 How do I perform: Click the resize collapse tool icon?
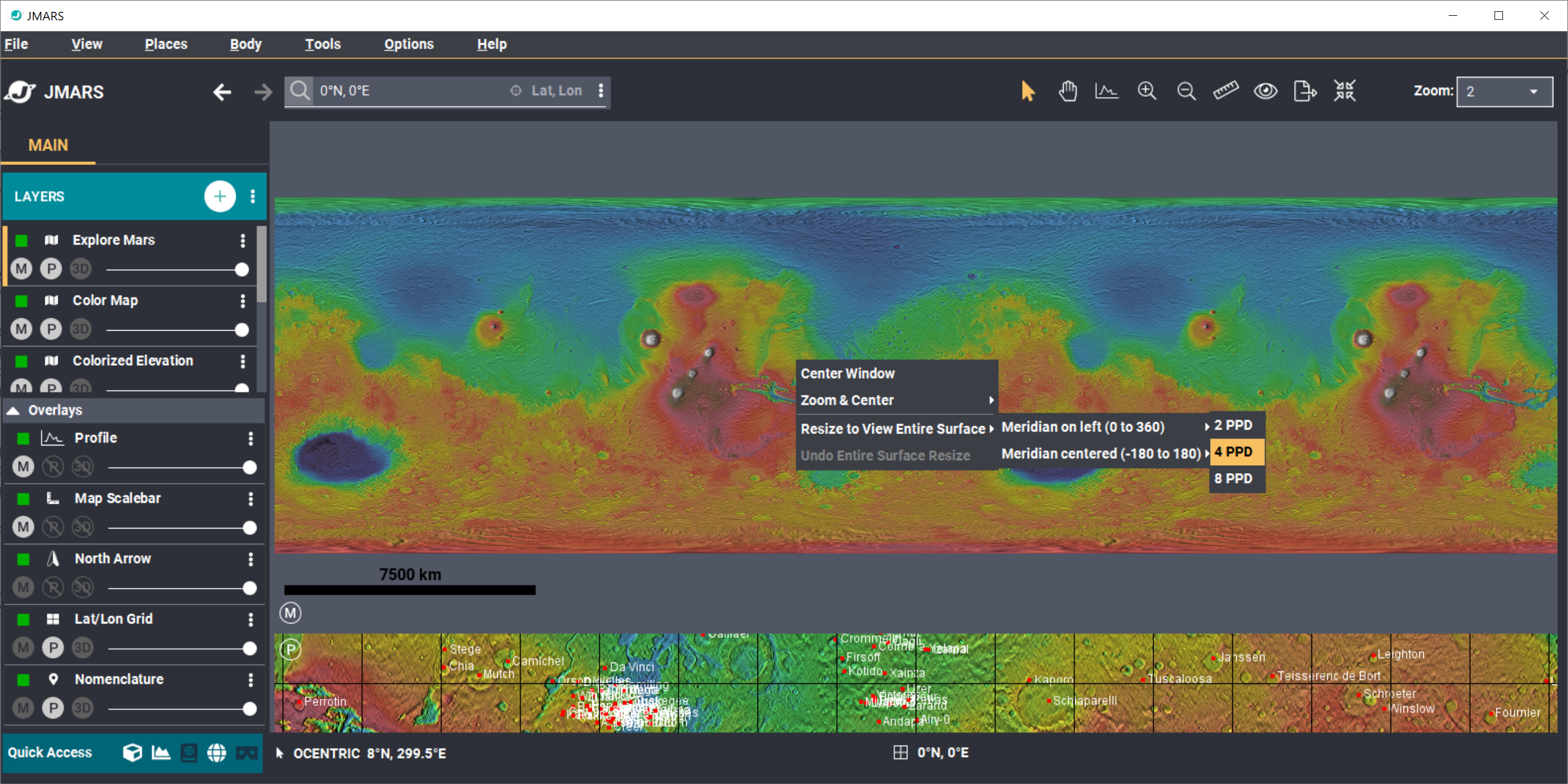(x=1345, y=92)
